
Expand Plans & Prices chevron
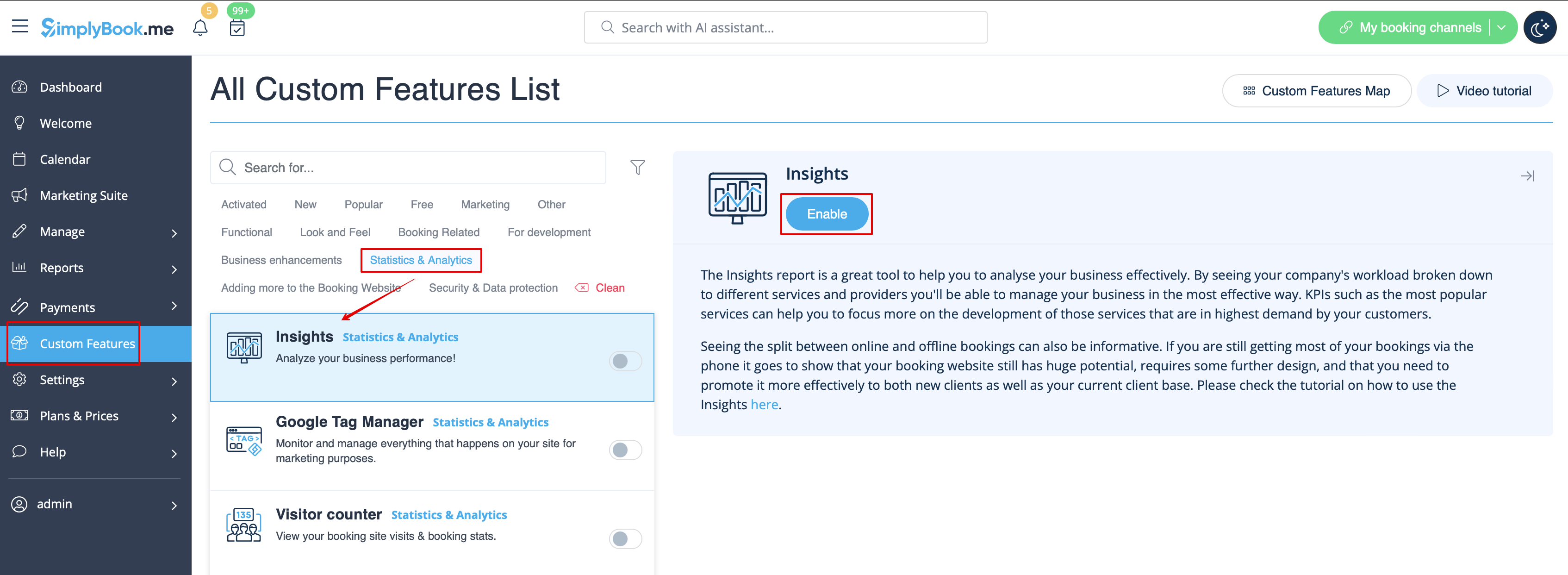click(174, 417)
